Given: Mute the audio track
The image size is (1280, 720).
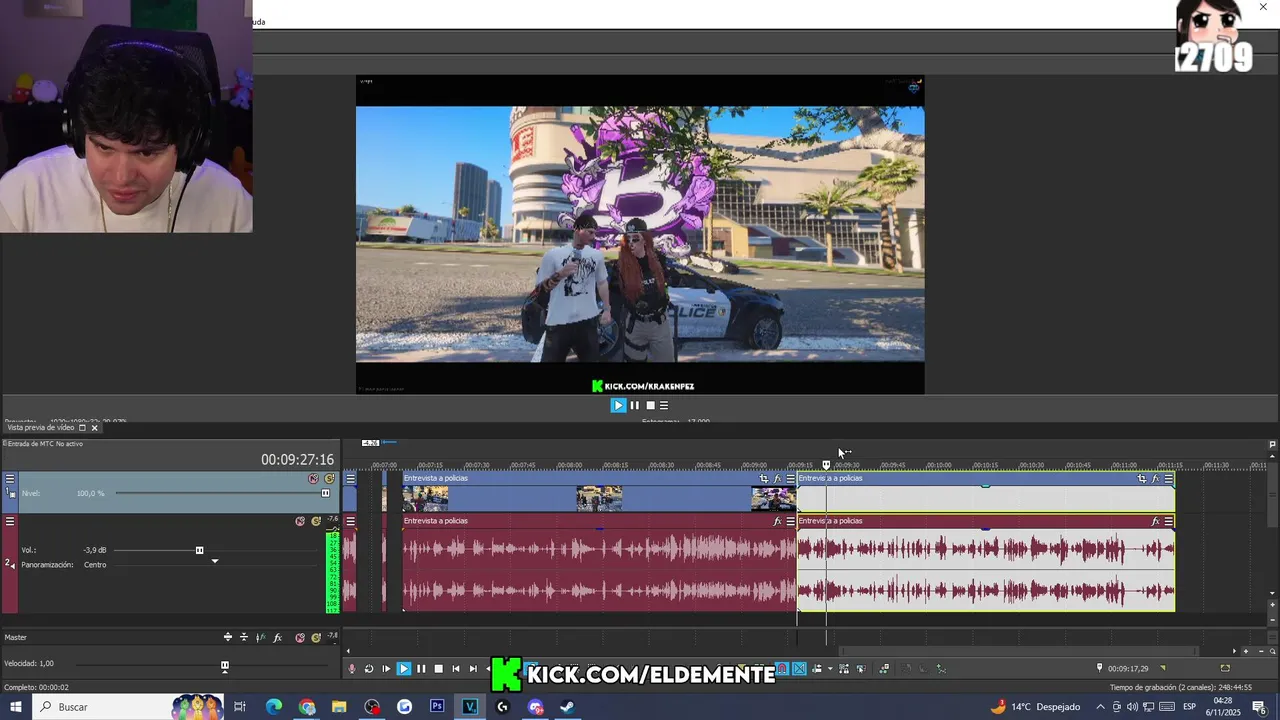Looking at the screenshot, I should tap(300, 521).
